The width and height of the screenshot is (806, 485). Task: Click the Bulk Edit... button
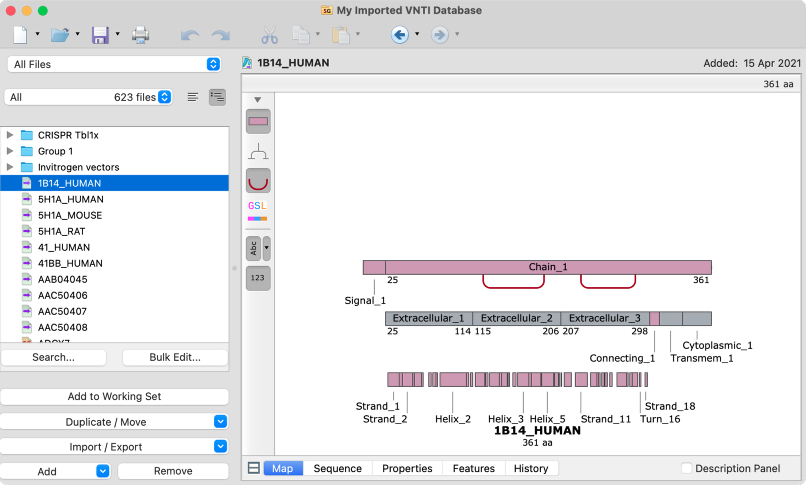click(175, 358)
